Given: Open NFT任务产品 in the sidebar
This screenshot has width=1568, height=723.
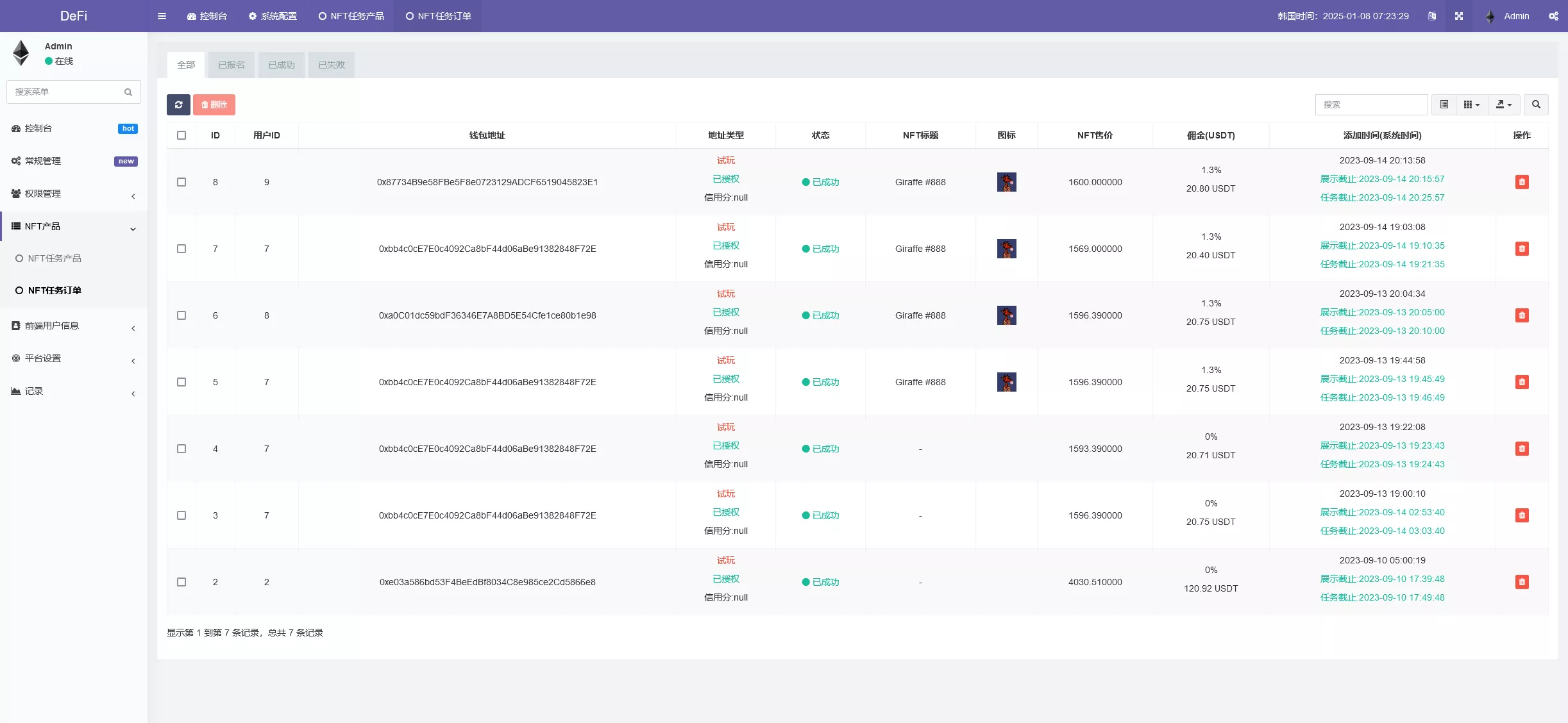Looking at the screenshot, I should tap(55, 258).
